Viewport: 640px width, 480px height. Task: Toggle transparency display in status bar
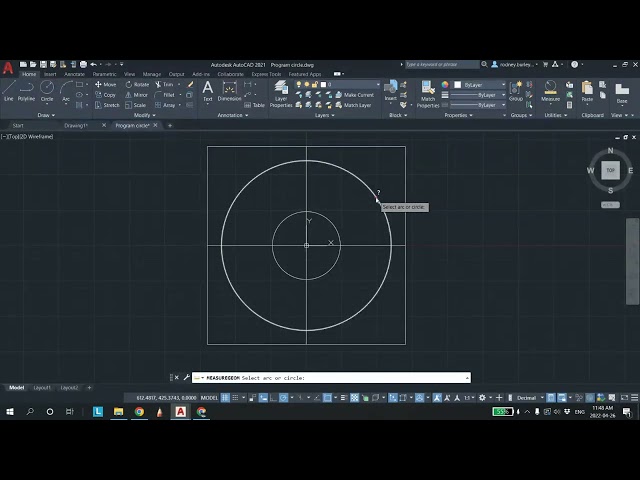(354, 398)
